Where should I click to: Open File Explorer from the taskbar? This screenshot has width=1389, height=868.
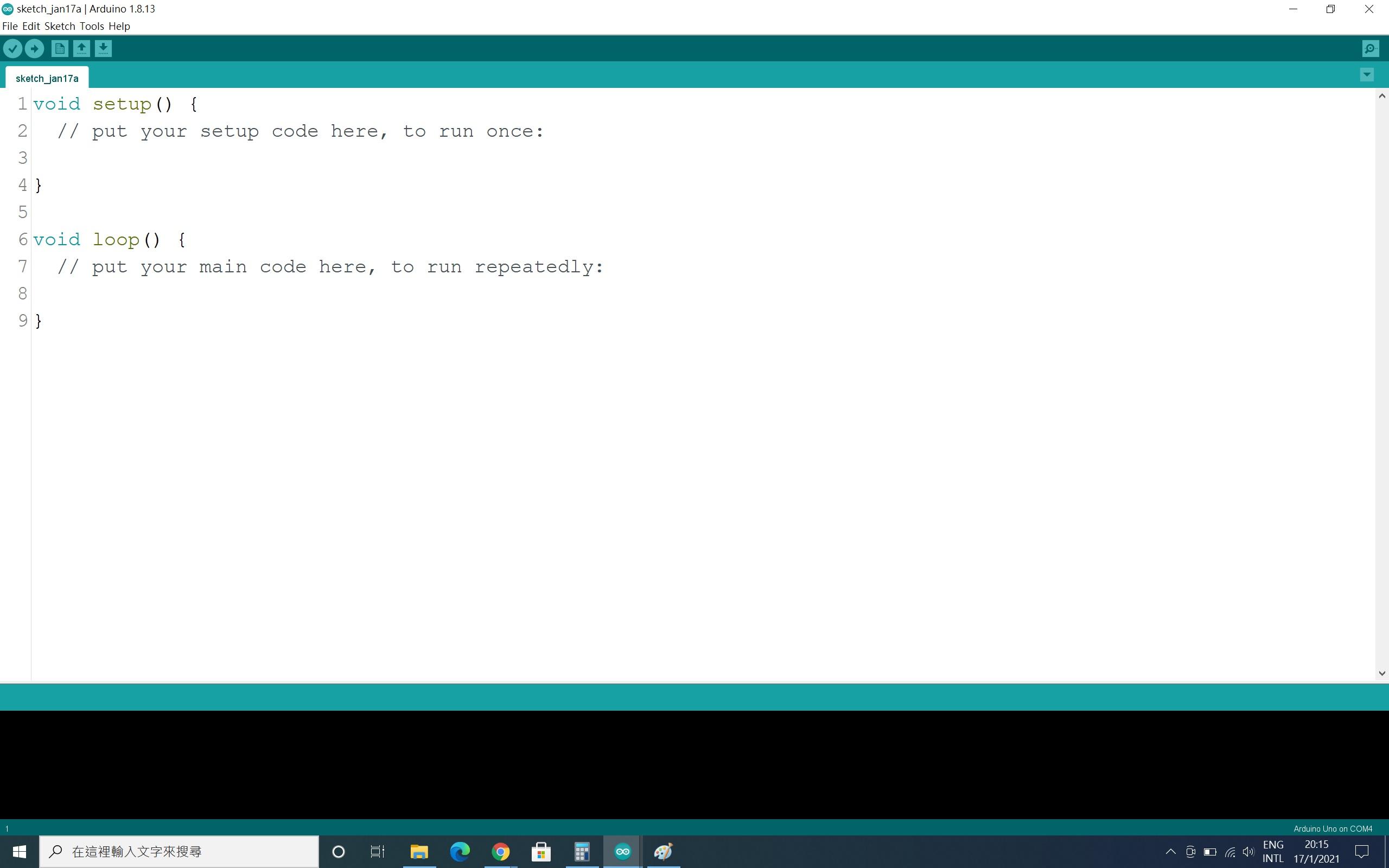[x=419, y=852]
